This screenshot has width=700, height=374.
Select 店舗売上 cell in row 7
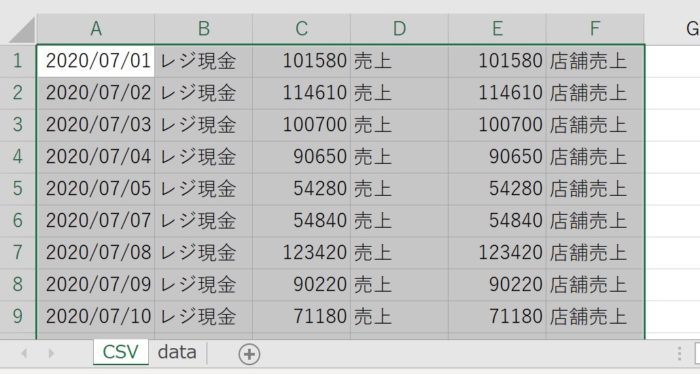point(595,253)
